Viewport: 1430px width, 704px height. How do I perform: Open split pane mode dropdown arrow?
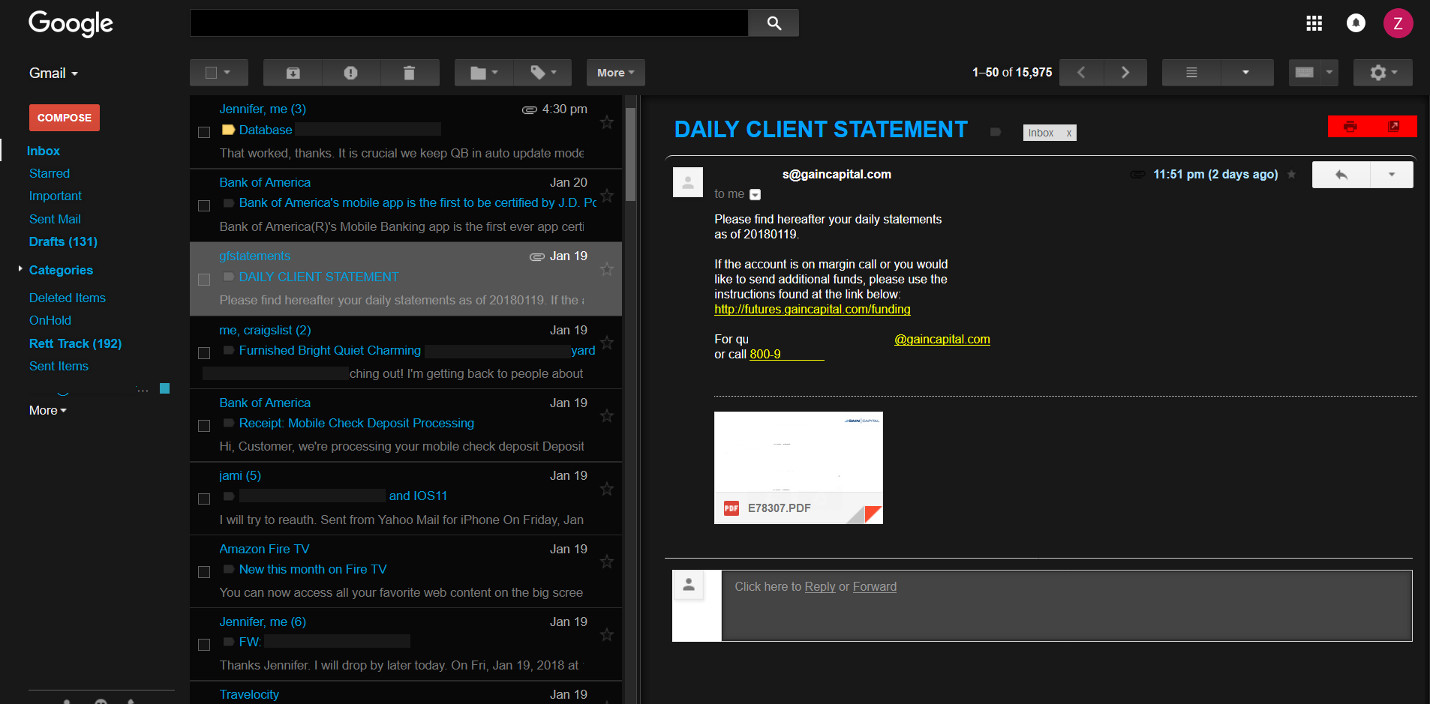(1245, 72)
